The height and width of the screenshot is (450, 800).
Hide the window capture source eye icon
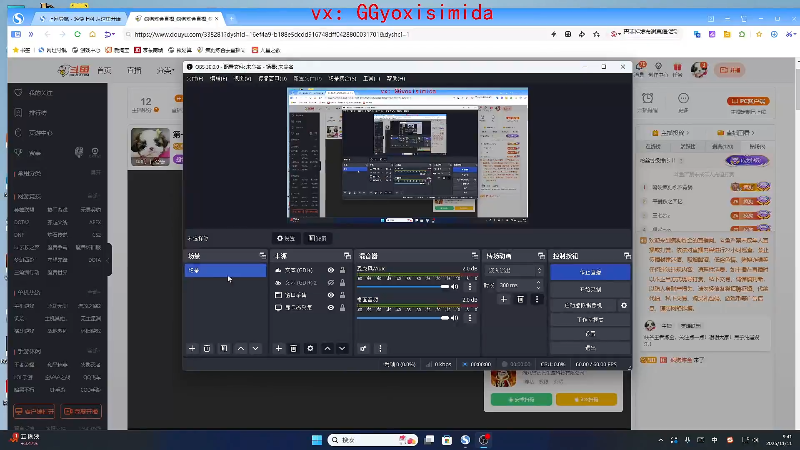(x=331, y=295)
